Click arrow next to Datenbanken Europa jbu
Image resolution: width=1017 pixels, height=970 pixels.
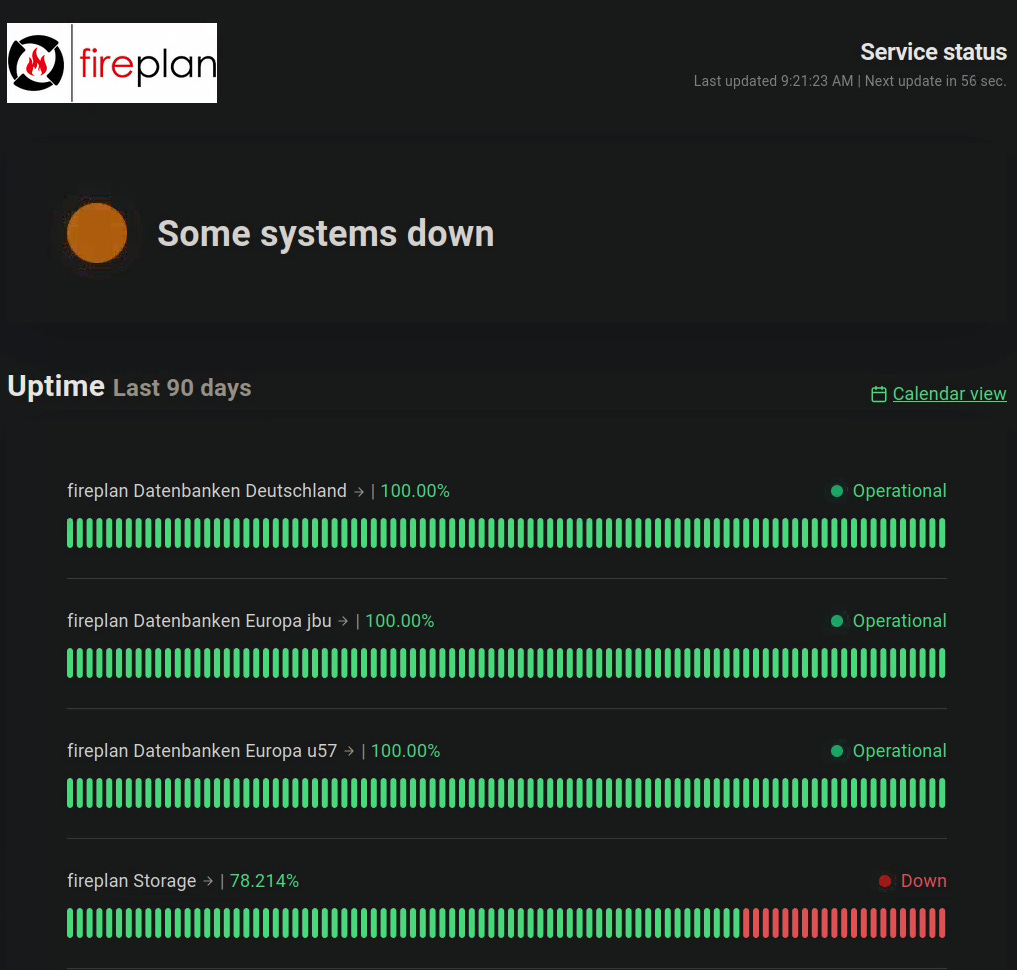click(343, 621)
